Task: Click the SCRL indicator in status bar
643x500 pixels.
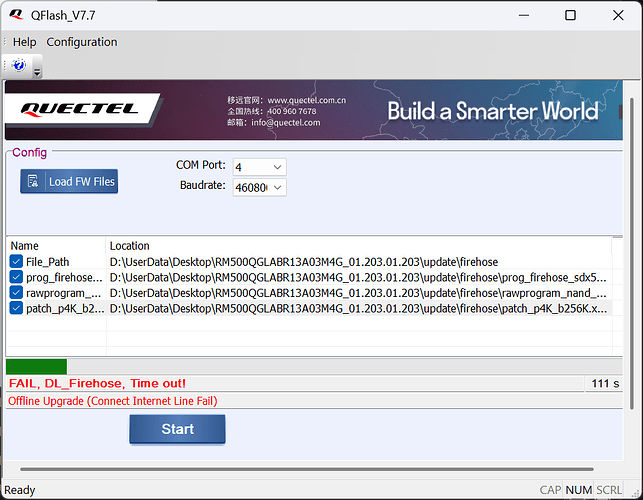Action: coord(609,490)
